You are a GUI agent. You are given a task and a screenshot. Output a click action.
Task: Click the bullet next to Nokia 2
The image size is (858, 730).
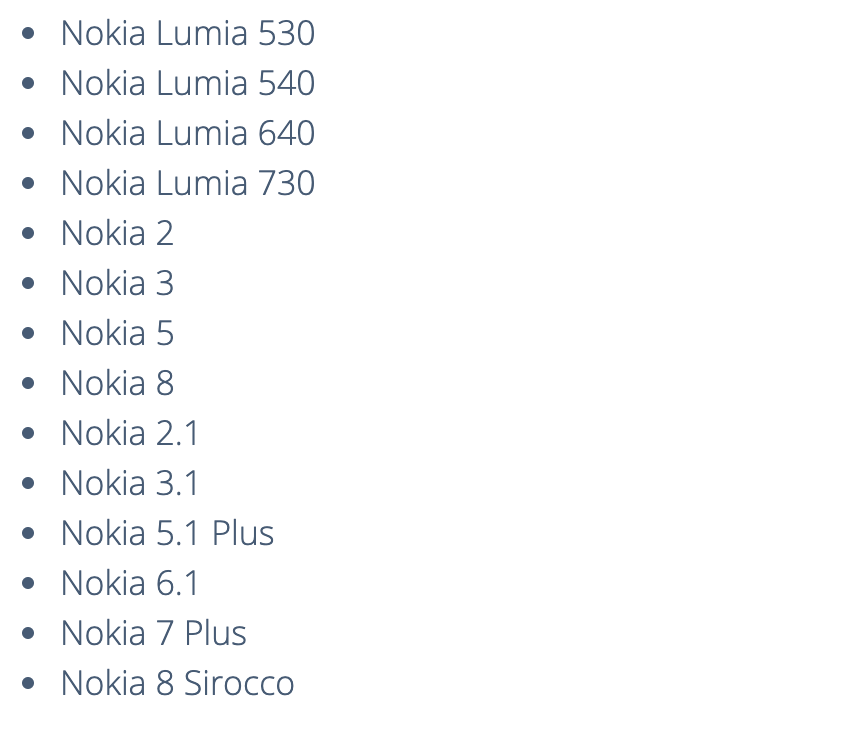28,233
